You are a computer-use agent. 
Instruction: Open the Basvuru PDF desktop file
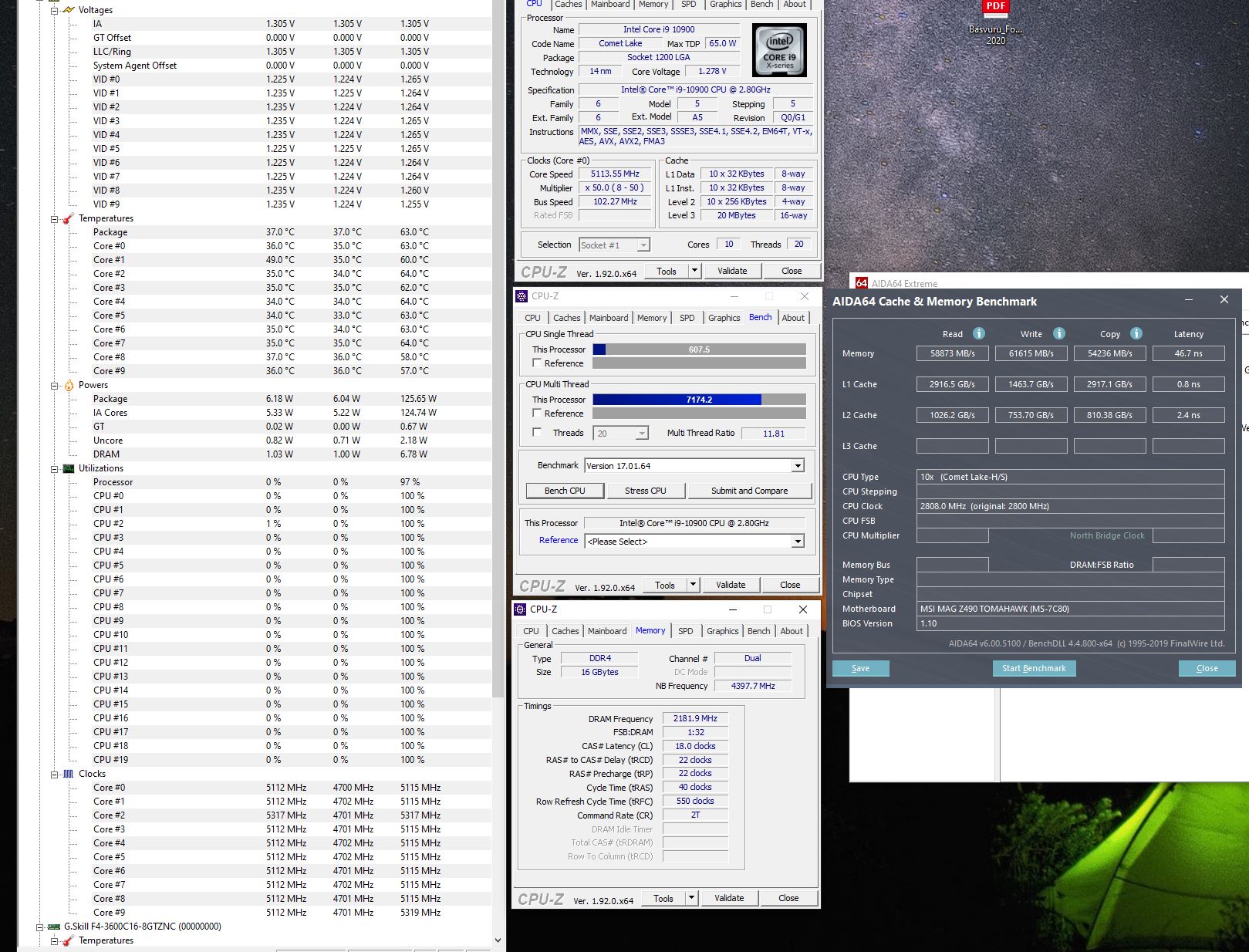click(995, 22)
